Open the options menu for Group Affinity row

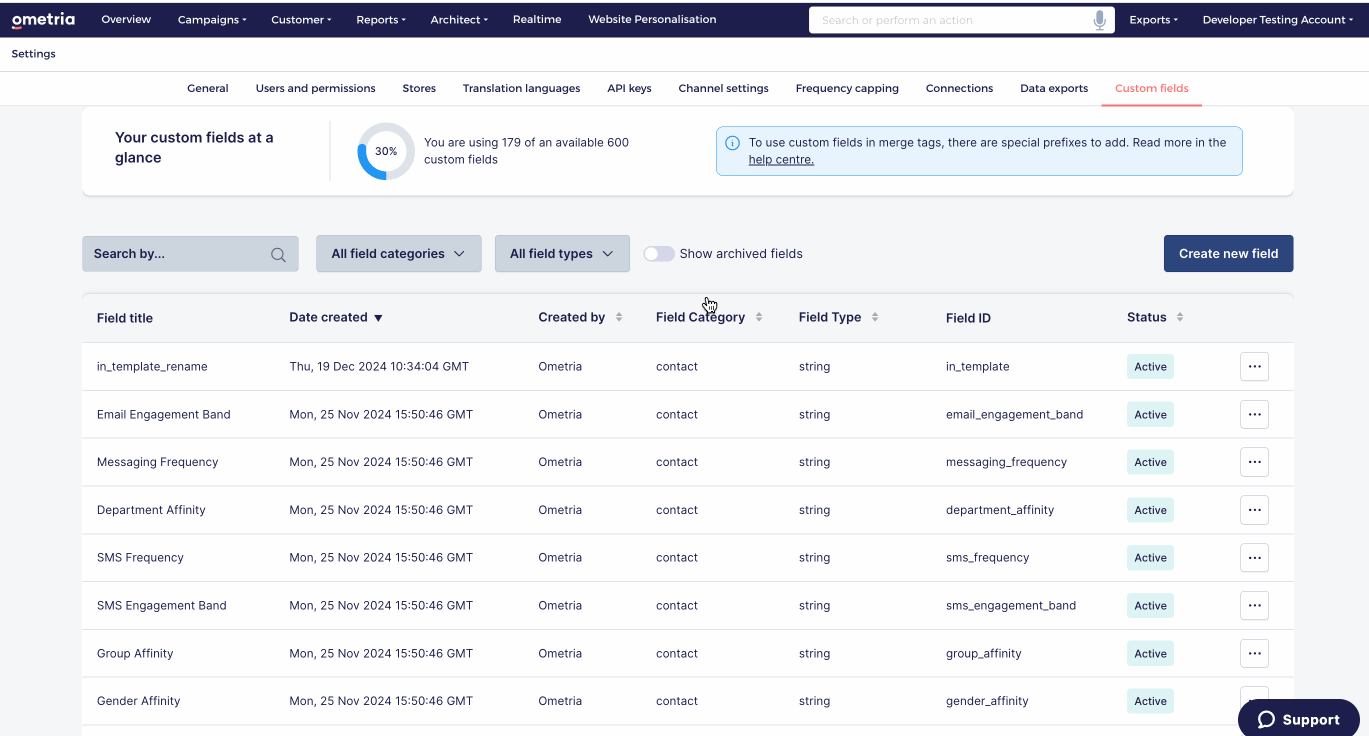pyautogui.click(x=1254, y=653)
